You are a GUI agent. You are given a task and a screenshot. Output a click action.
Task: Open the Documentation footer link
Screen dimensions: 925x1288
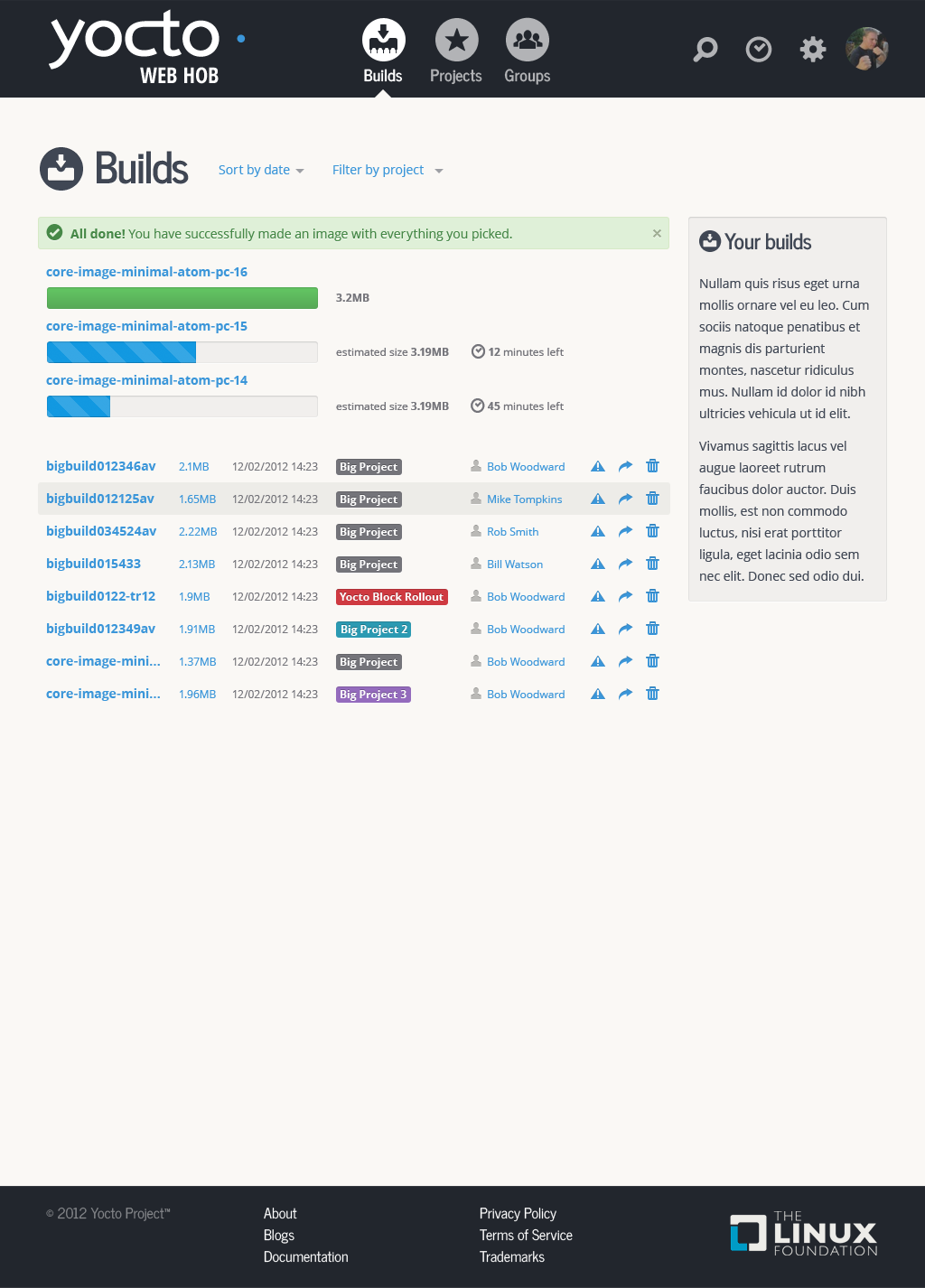(x=305, y=1257)
